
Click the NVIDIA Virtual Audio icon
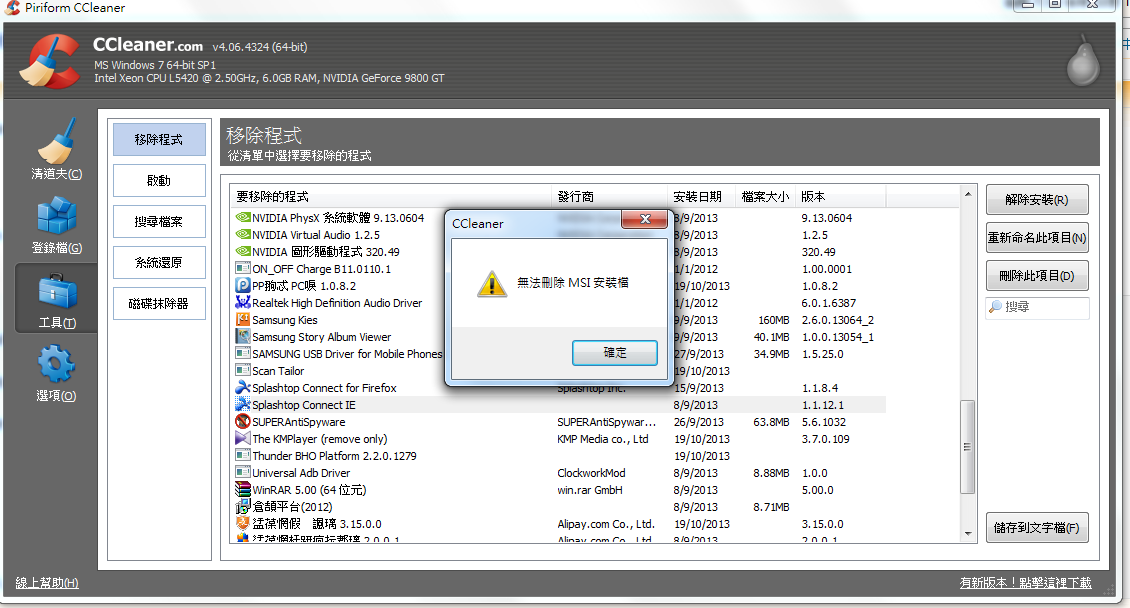[x=243, y=235]
